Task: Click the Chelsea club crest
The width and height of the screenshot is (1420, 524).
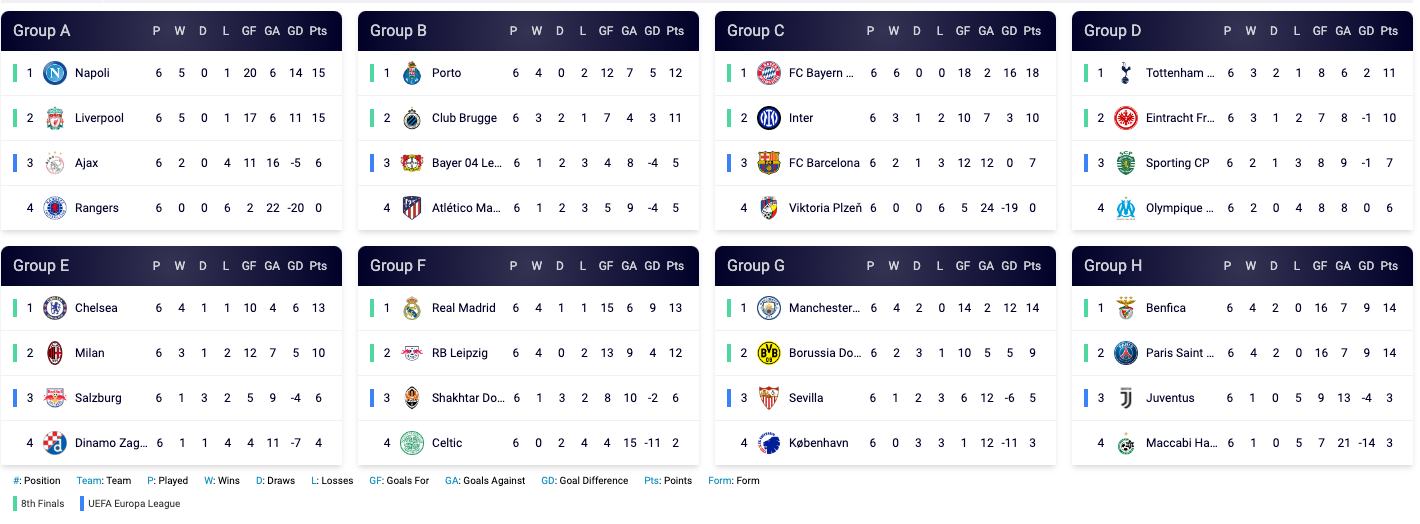Action: pyautogui.click(x=55, y=308)
